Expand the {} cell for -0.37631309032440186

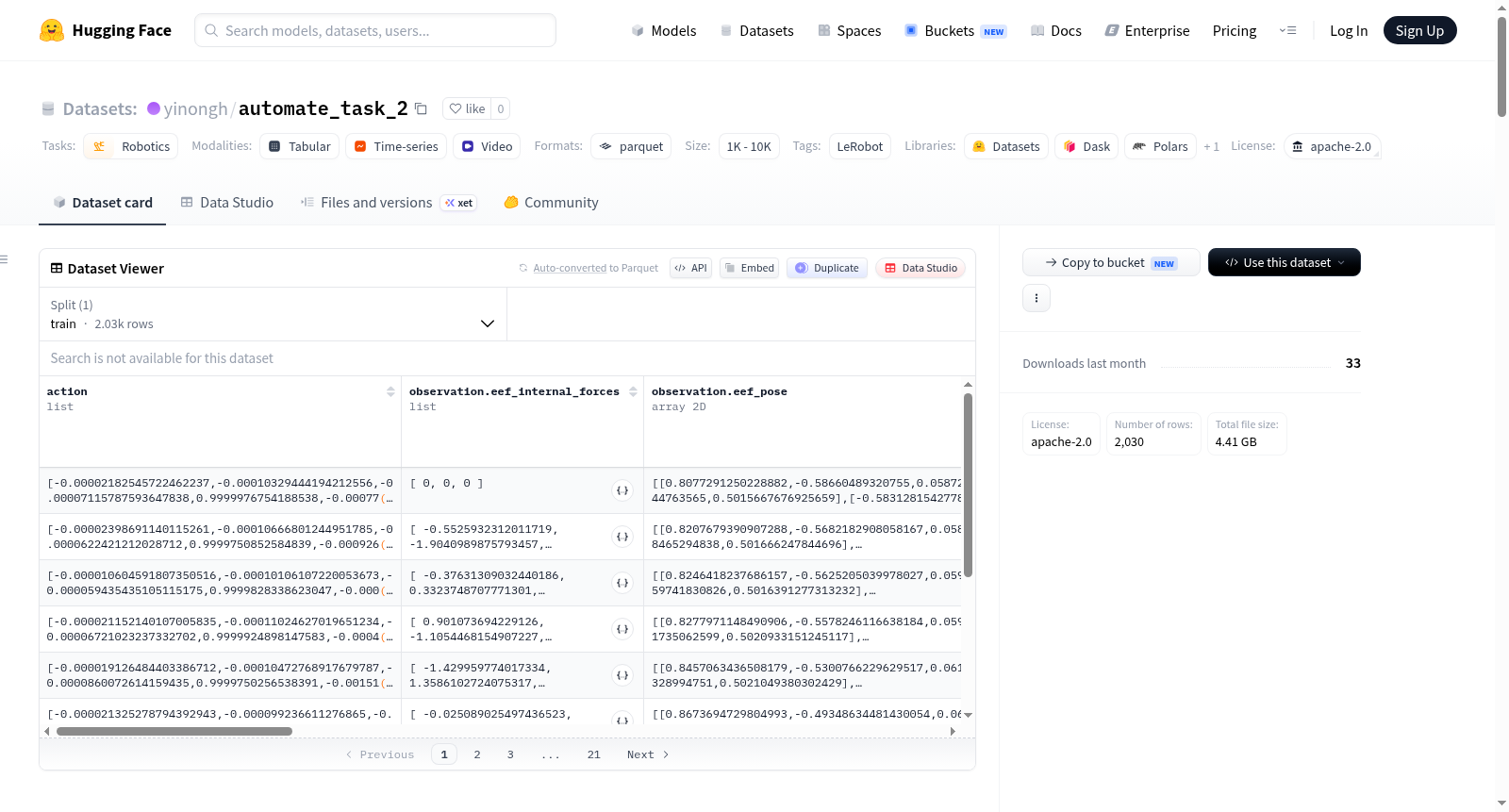pos(622,583)
